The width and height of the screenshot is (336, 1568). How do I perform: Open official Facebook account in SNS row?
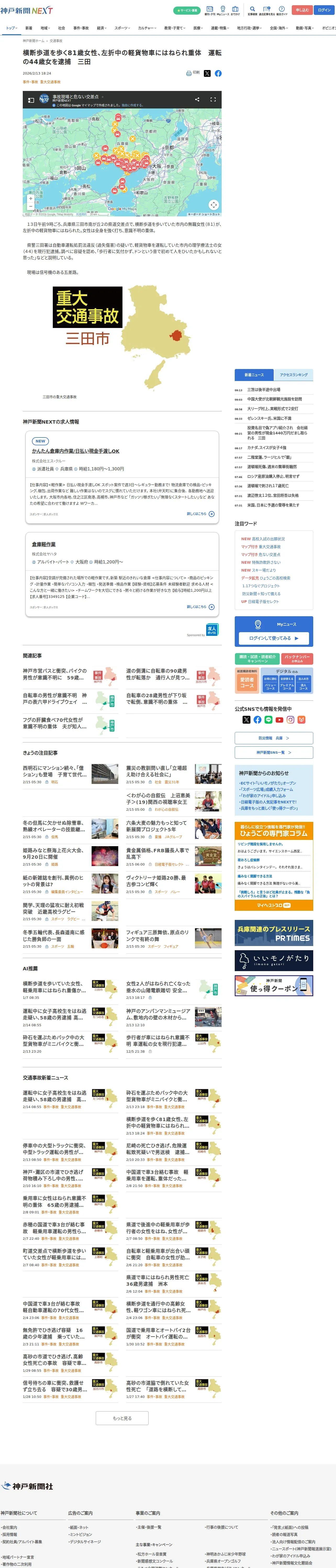pyautogui.click(x=257, y=720)
